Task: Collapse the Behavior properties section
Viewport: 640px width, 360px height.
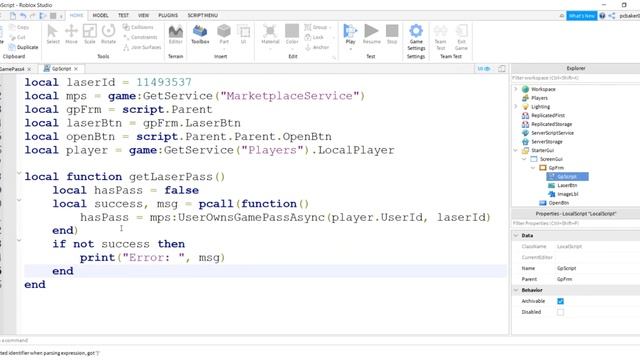Action: [x=516, y=290]
